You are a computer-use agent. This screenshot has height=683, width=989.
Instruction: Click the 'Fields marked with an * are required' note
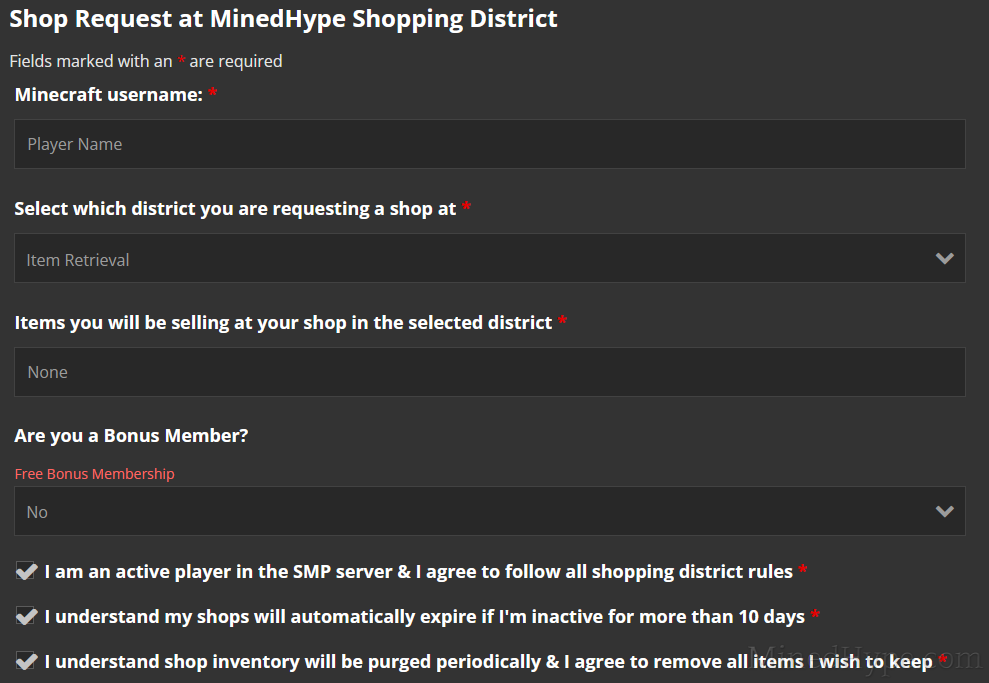[146, 61]
